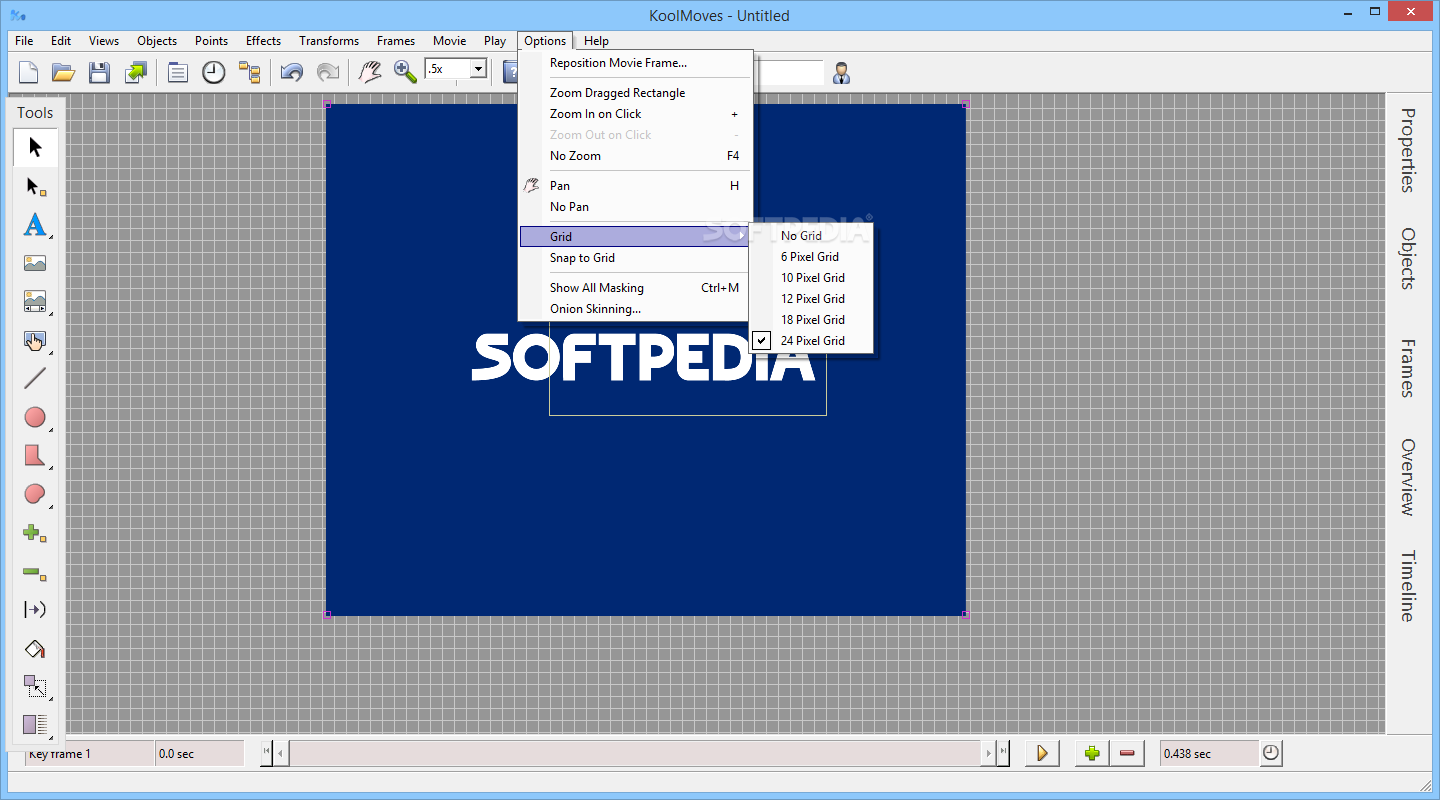Open the Views menu
Viewport: 1440px width, 800px height.
pyautogui.click(x=104, y=41)
